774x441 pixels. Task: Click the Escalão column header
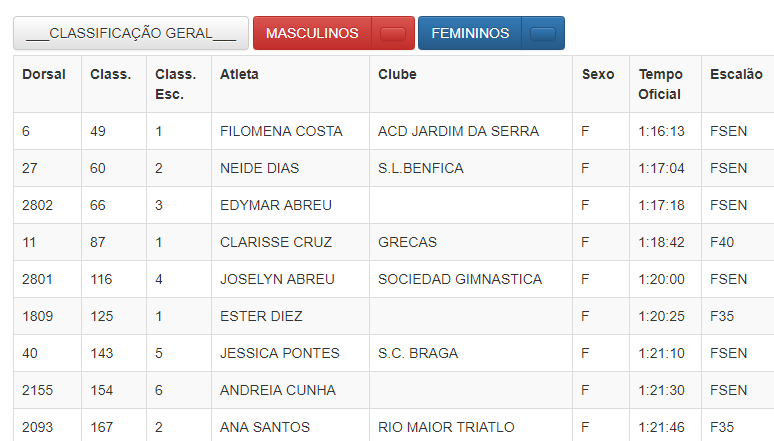pos(736,74)
